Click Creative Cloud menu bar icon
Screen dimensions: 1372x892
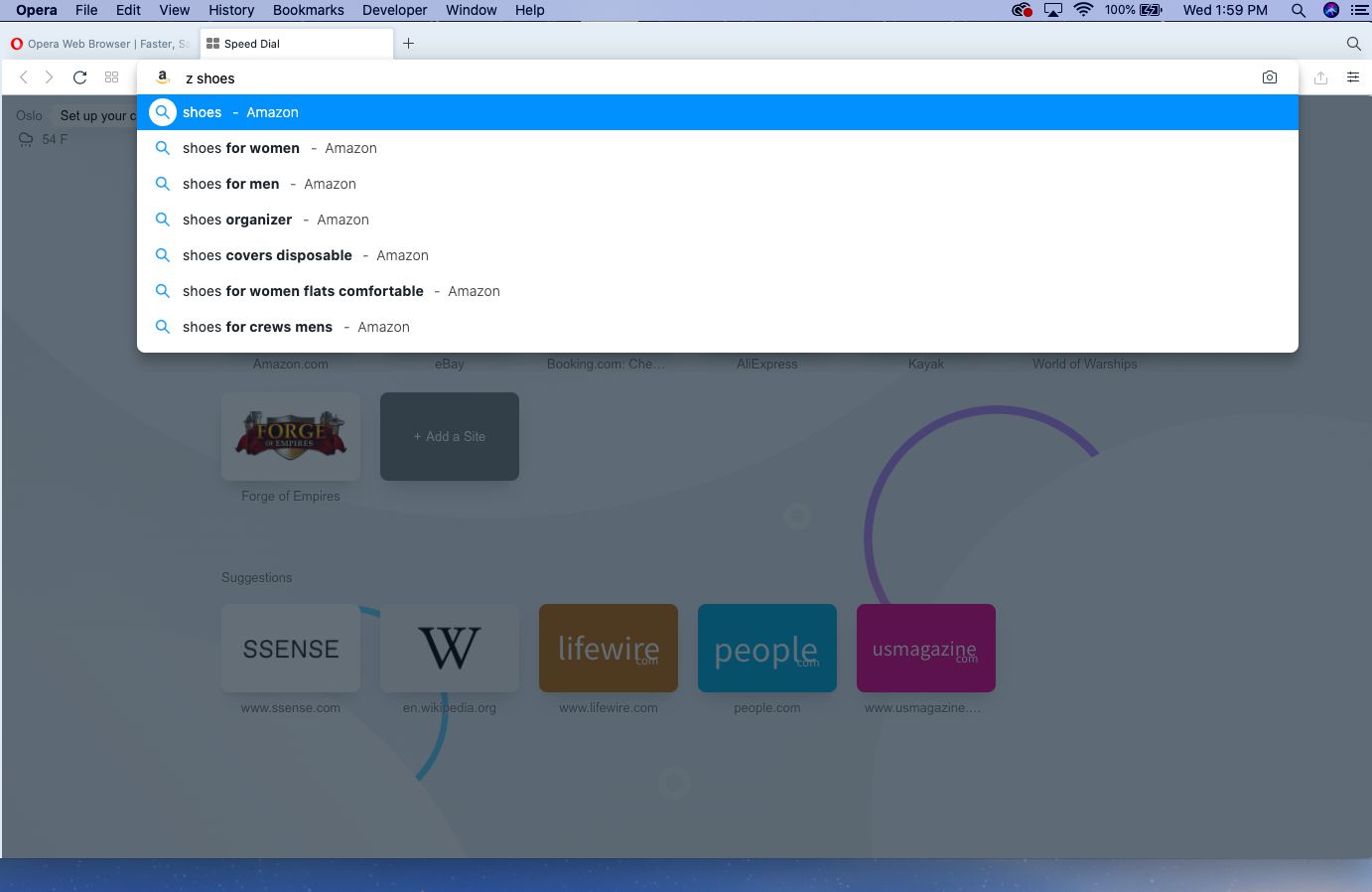[x=1022, y=10]
